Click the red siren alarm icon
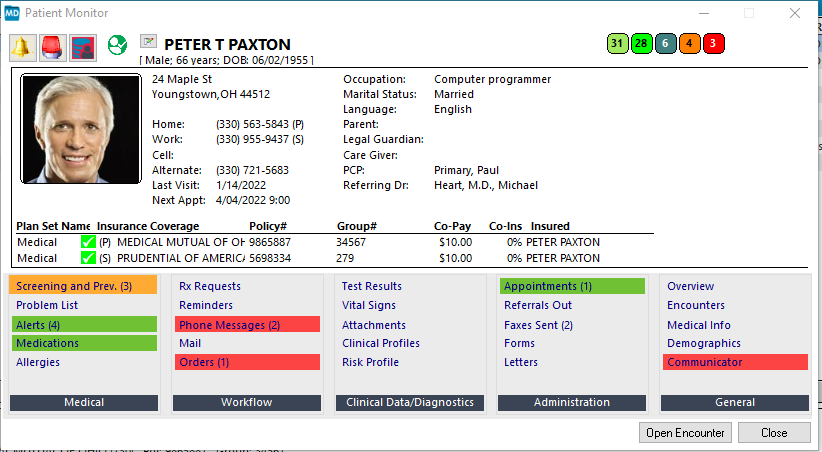Viewport: 822px width, 452px height. pos(52,47)
